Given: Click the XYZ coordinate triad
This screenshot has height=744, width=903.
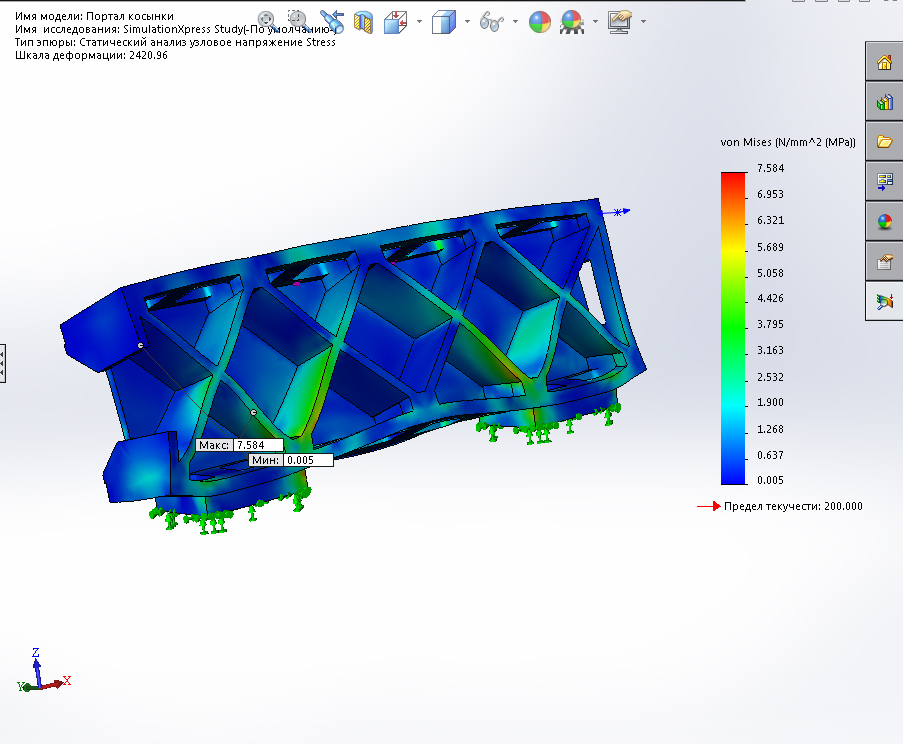Looking at the screenshot, I should pyautogui.click(x=43, y=671).
